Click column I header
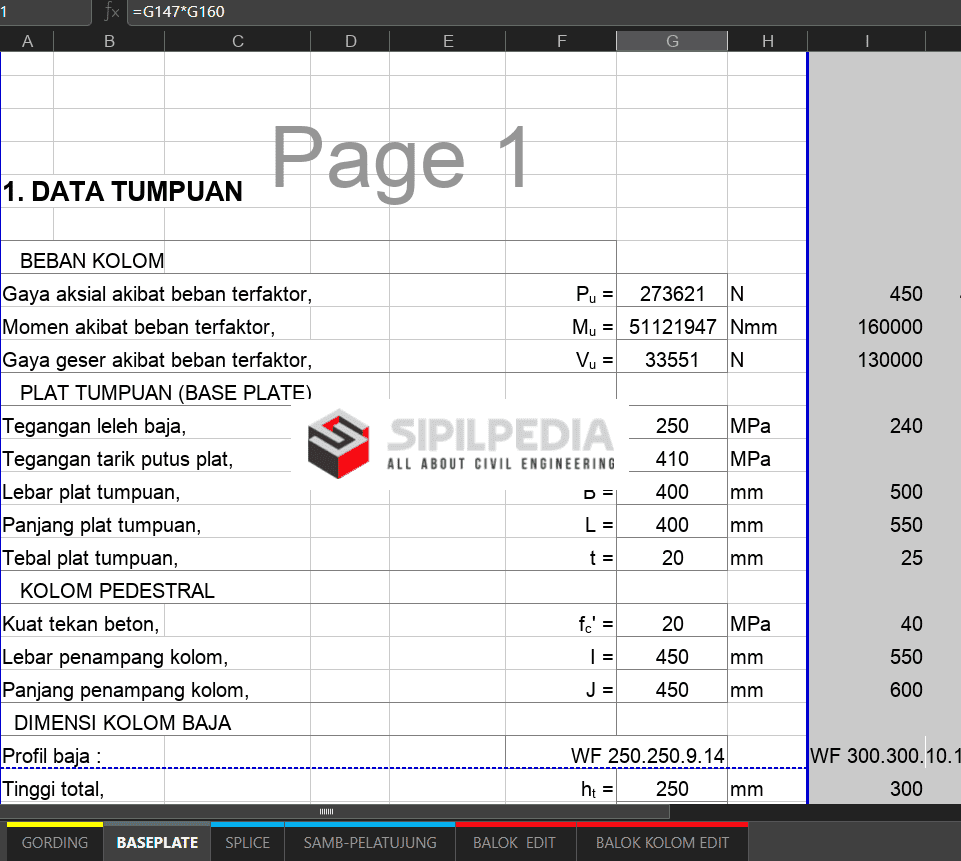The width and height of the screenshot is (961, 861). (x=866, y=41)
